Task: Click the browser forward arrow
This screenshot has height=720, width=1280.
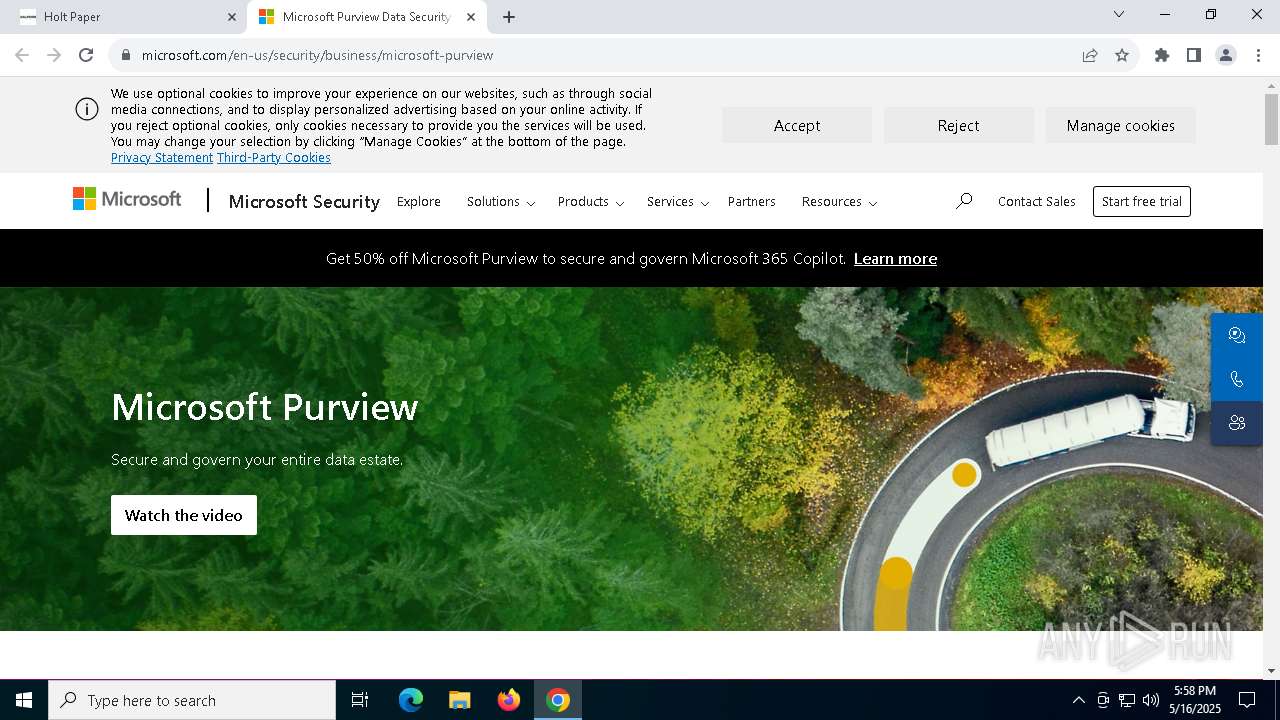Action: pyautogui.click(x=54, y=55)
